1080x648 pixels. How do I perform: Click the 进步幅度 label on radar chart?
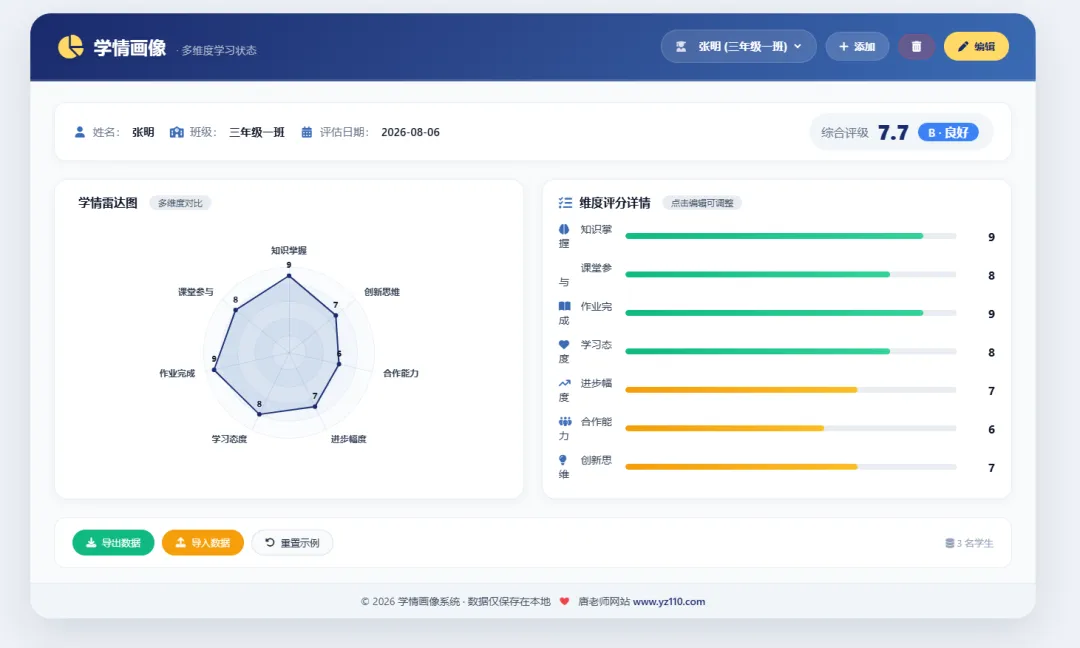349,439
